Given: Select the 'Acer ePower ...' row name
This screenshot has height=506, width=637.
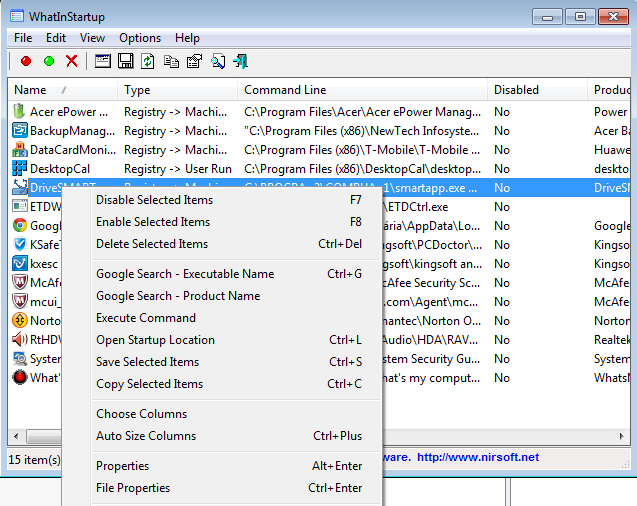Looking at the screenshot, I should (x=69, y=112).
